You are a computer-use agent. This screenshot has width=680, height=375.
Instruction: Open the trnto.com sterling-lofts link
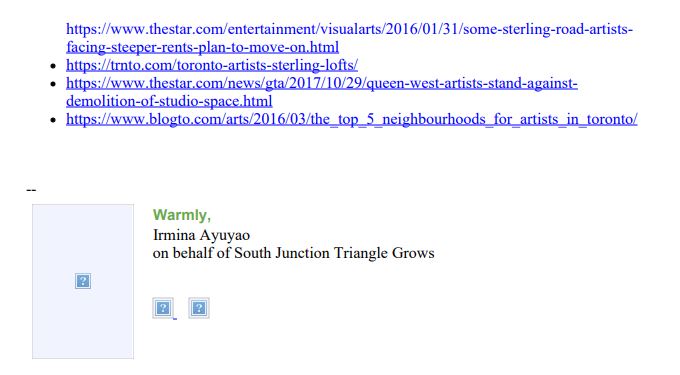click(212, 65)
